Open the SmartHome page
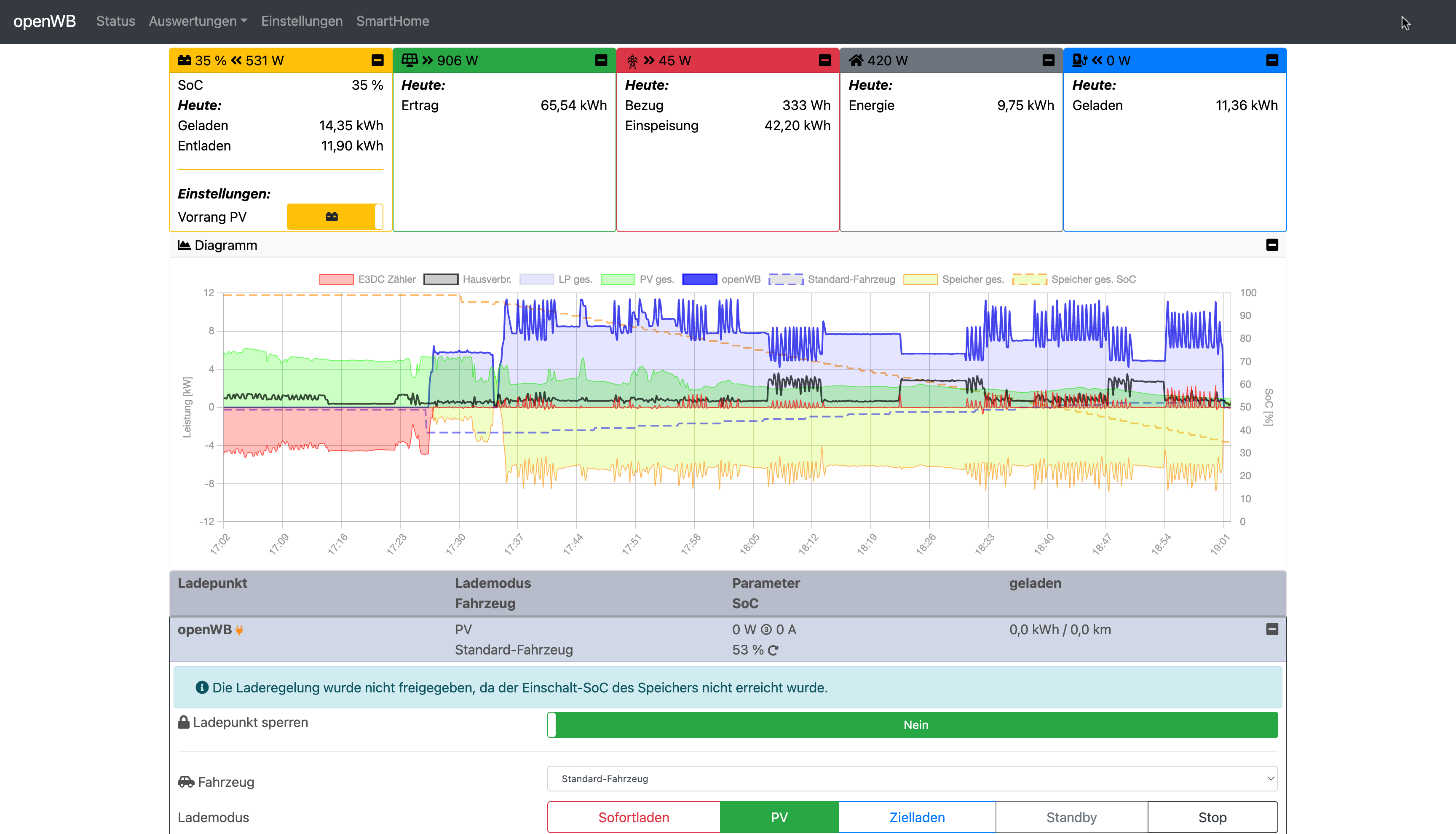The width and height of the screenshot is (1456, 834). click(x=393, y=21)
